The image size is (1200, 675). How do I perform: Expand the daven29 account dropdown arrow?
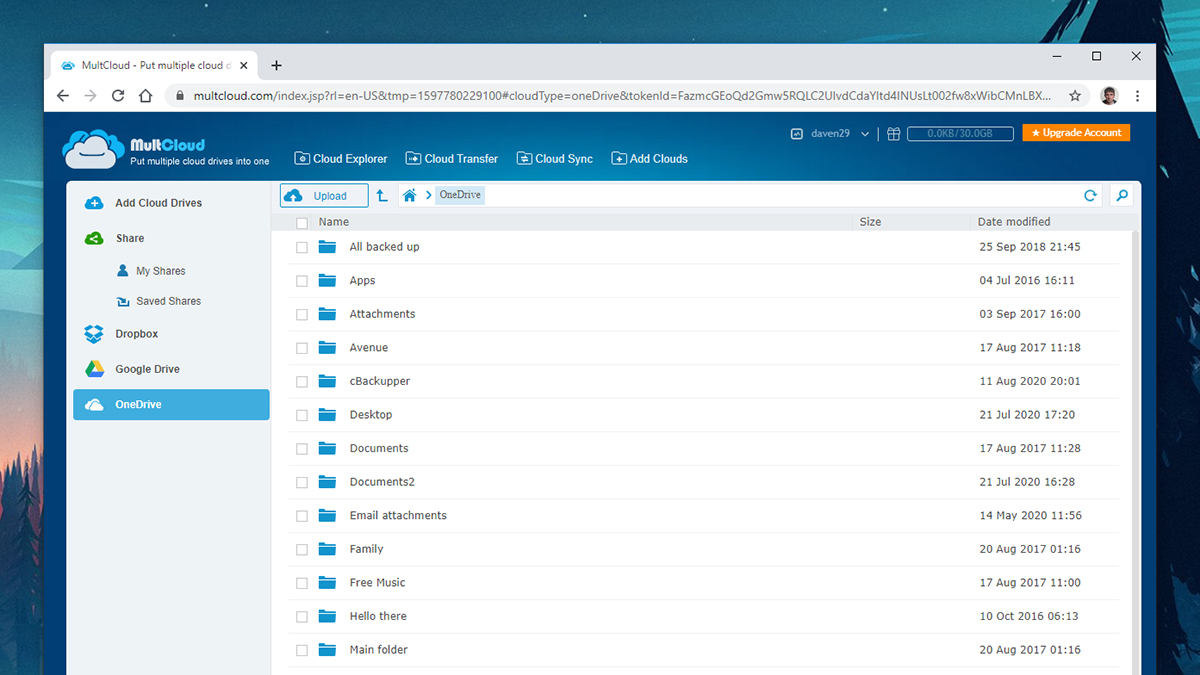865,134
